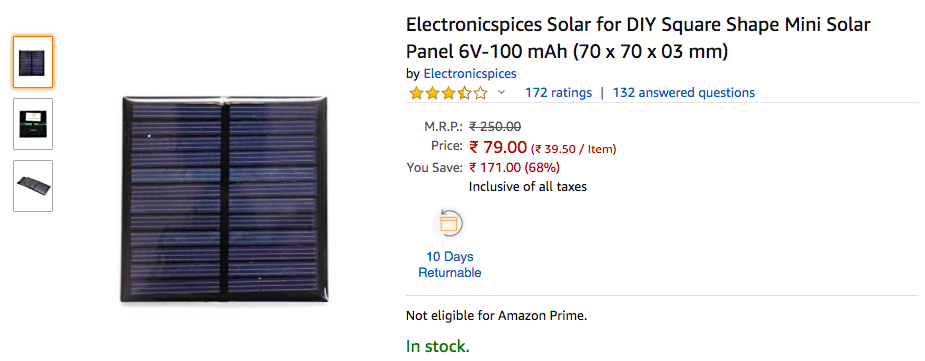The image size is (925, 361).
Task: Visit the Electronicspices brand link
Action: click(470, 74)
